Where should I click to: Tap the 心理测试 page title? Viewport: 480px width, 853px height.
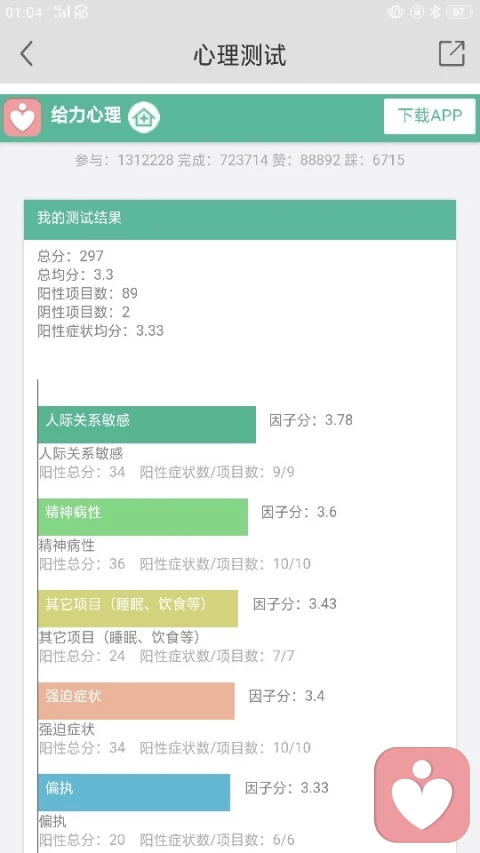[x=239, y=55]
